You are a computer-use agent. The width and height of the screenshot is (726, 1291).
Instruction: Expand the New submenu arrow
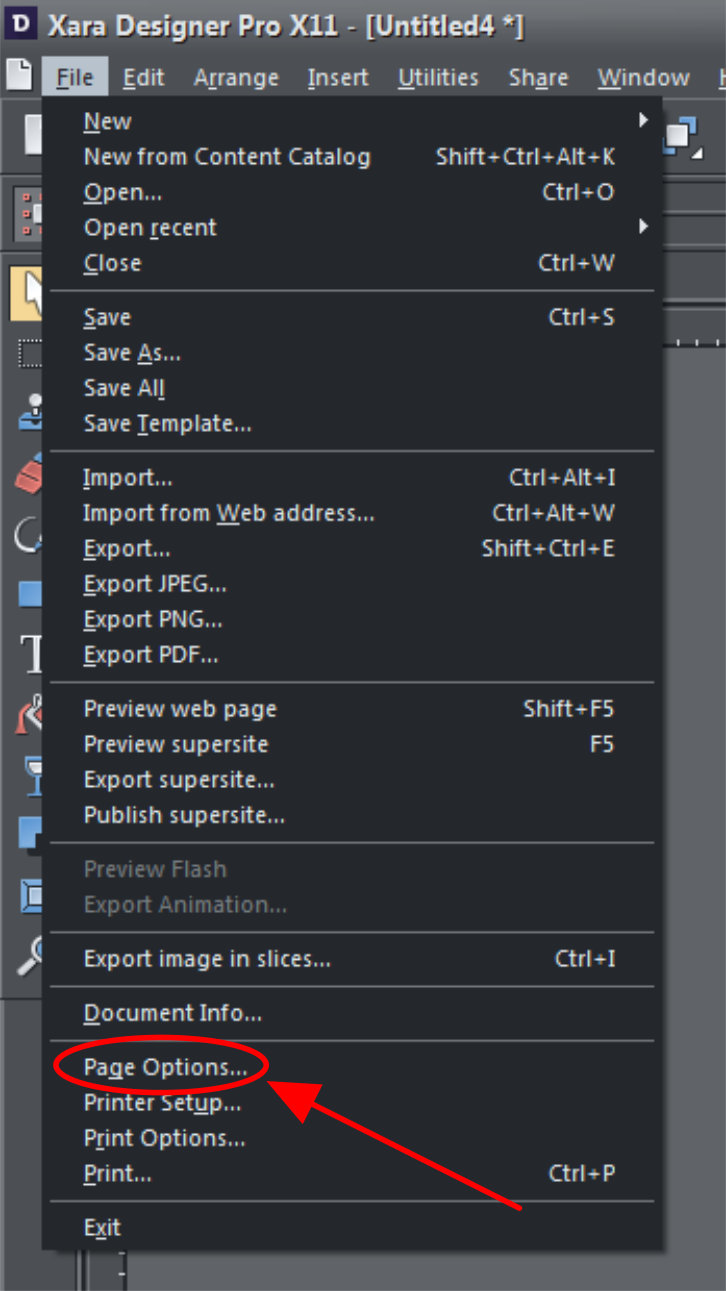pos(645,120)
